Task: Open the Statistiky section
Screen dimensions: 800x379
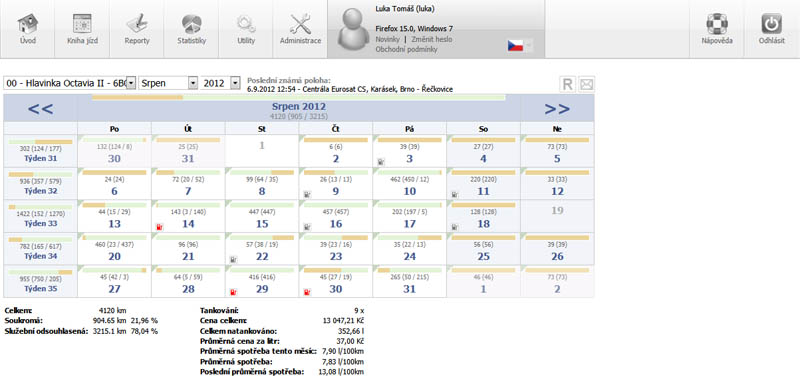Action: pos(191,29)
